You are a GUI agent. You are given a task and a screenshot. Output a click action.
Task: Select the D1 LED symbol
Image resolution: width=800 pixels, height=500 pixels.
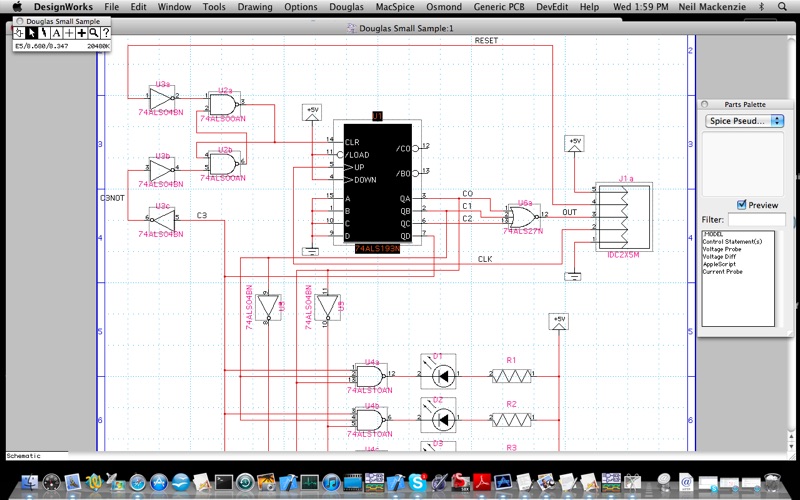(438, 372)
